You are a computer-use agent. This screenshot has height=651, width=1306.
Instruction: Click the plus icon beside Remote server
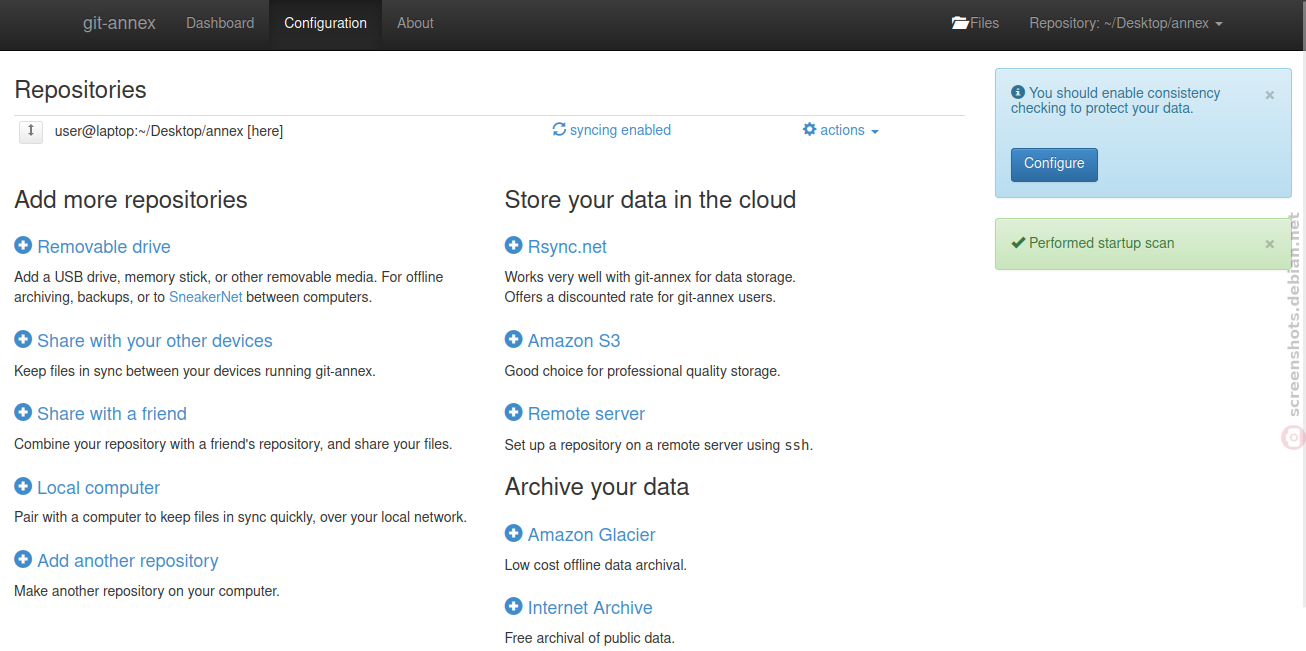514,413
